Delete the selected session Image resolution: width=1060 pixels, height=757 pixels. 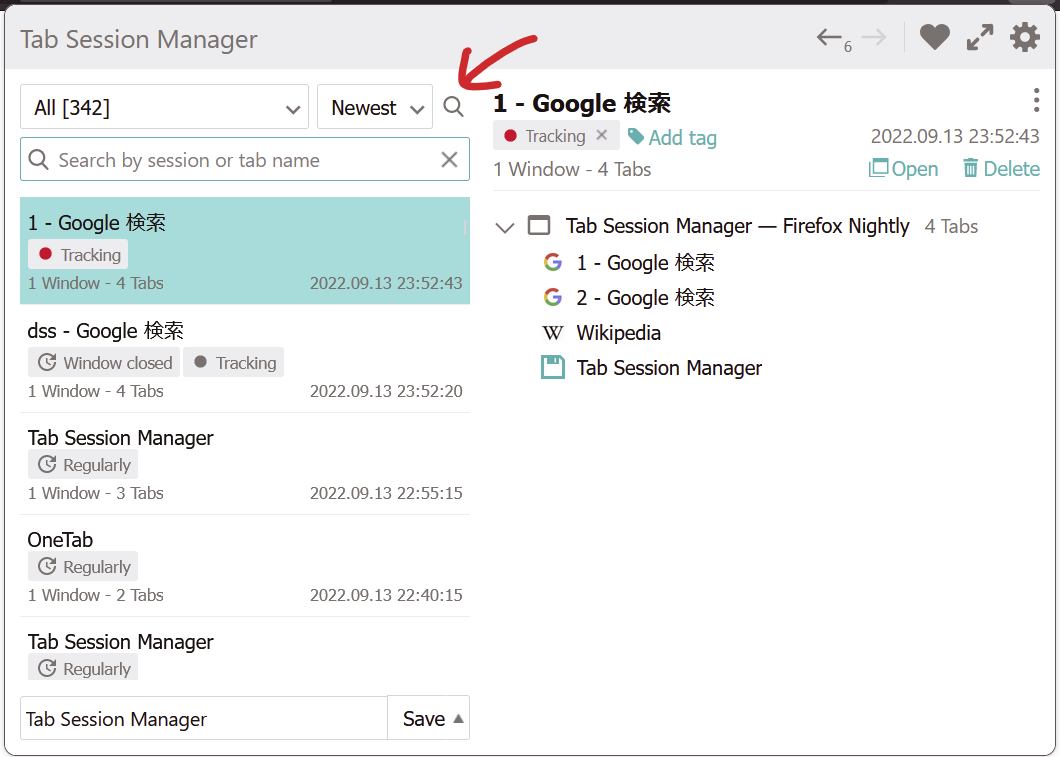(1001, 168)
